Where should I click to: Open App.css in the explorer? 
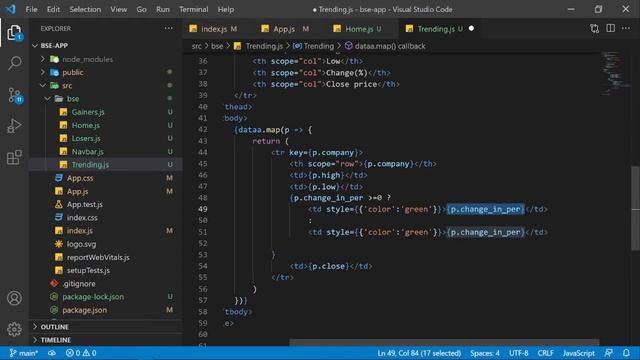click(x=80, y=178)
